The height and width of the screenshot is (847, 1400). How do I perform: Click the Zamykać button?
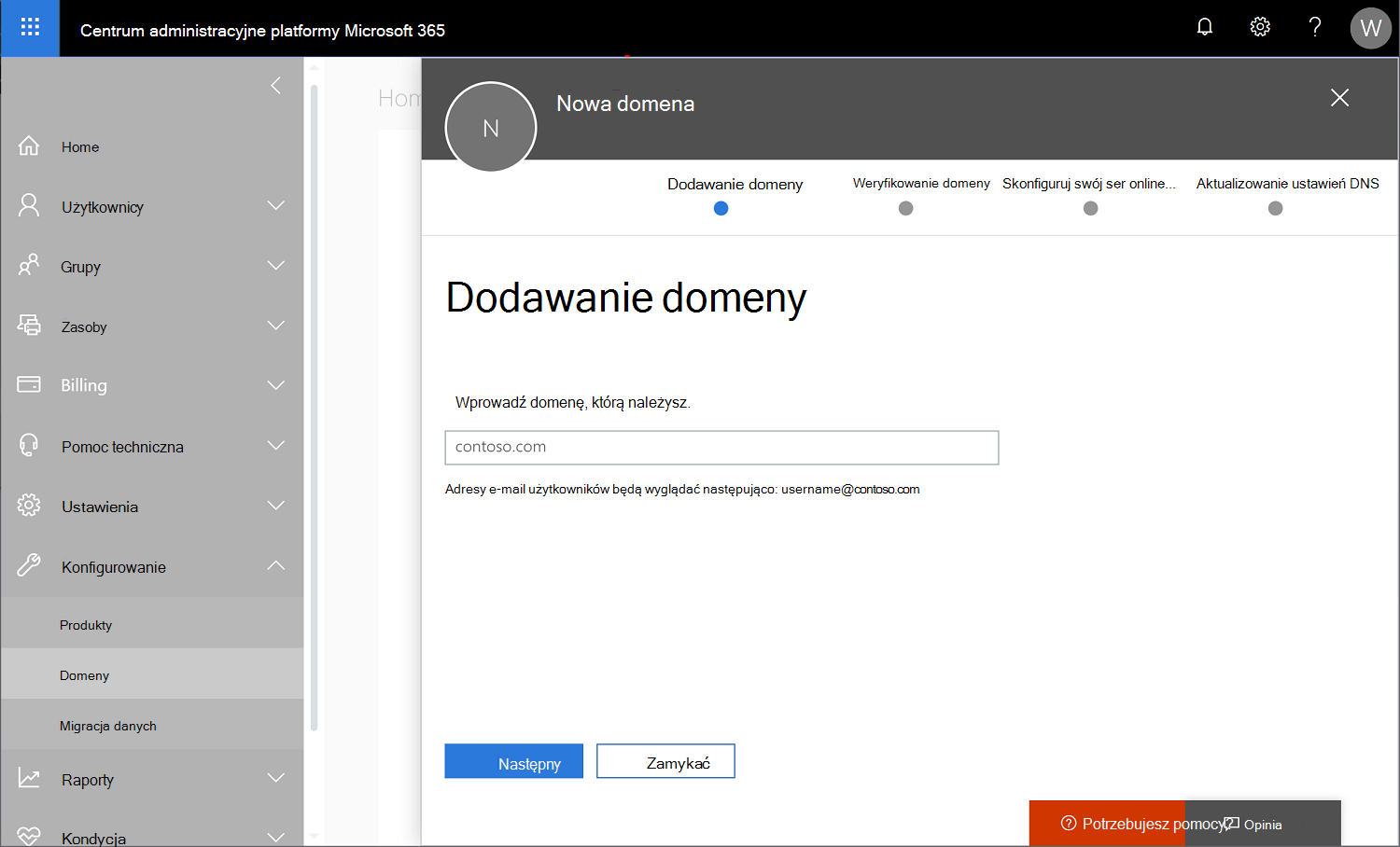tap(665, 761)
